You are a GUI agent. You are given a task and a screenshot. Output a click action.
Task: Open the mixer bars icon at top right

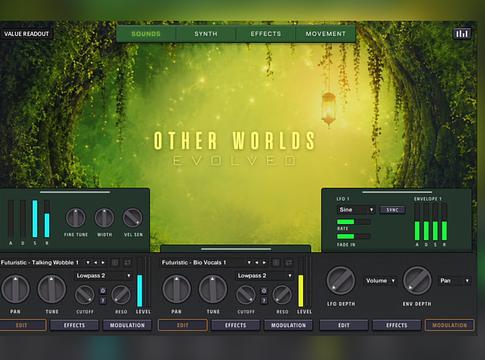(462, 34)
